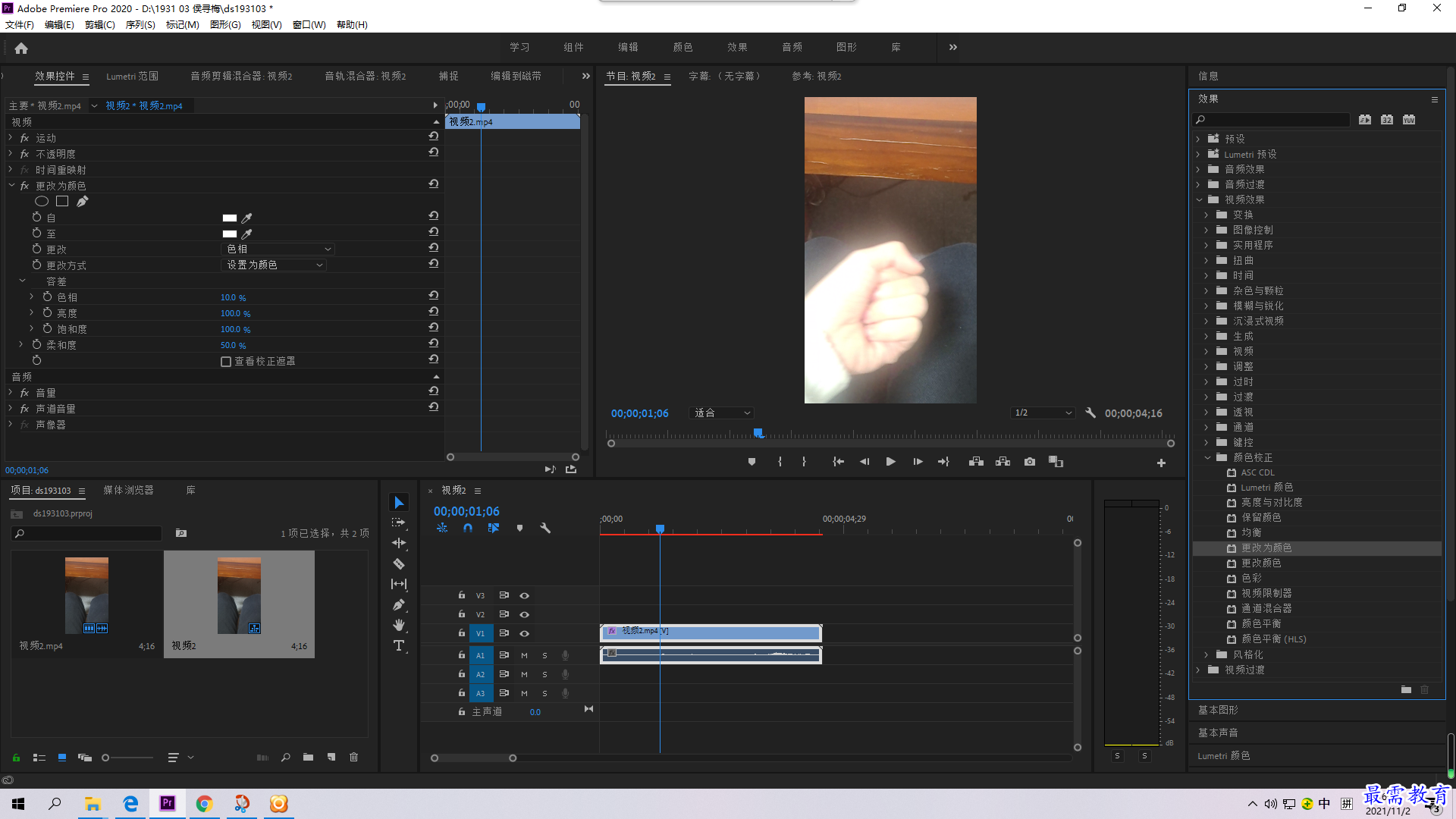The height and width of the screenshot is (819, 1456).
Task: Mute audio track A1
Action: [524, 655]
